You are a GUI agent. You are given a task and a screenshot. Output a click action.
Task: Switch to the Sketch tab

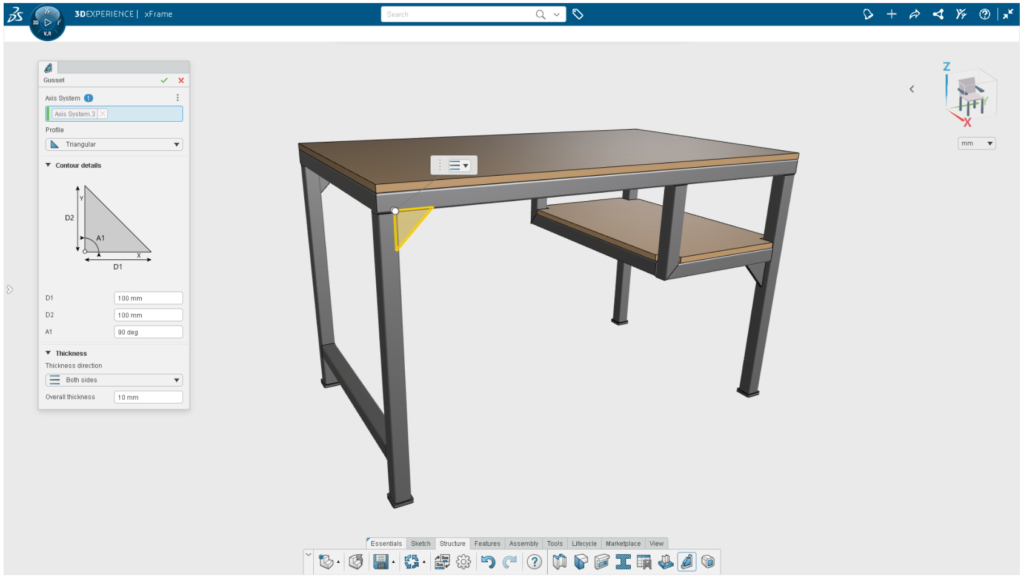[x=420, y=543]
